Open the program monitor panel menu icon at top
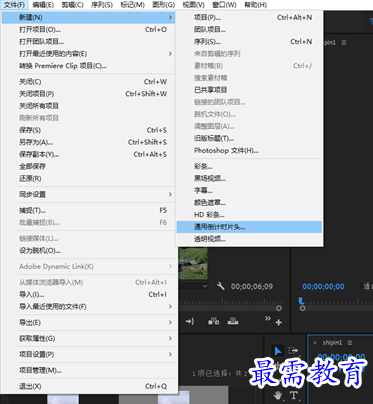The image size is (373, 404). pos(344,42)
